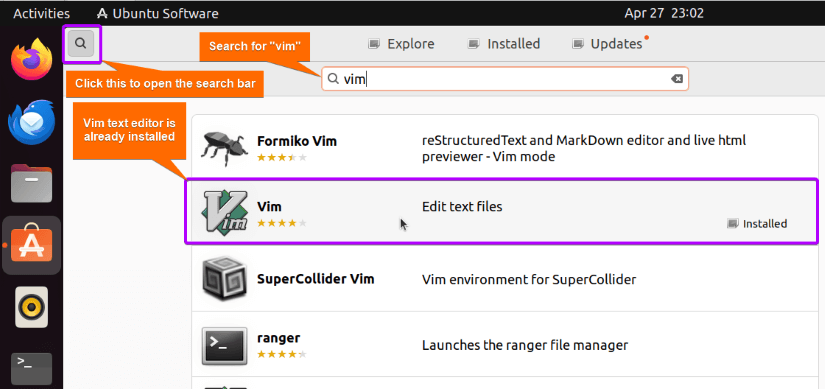Click the star rating under ranger

(x=281, y=354)
